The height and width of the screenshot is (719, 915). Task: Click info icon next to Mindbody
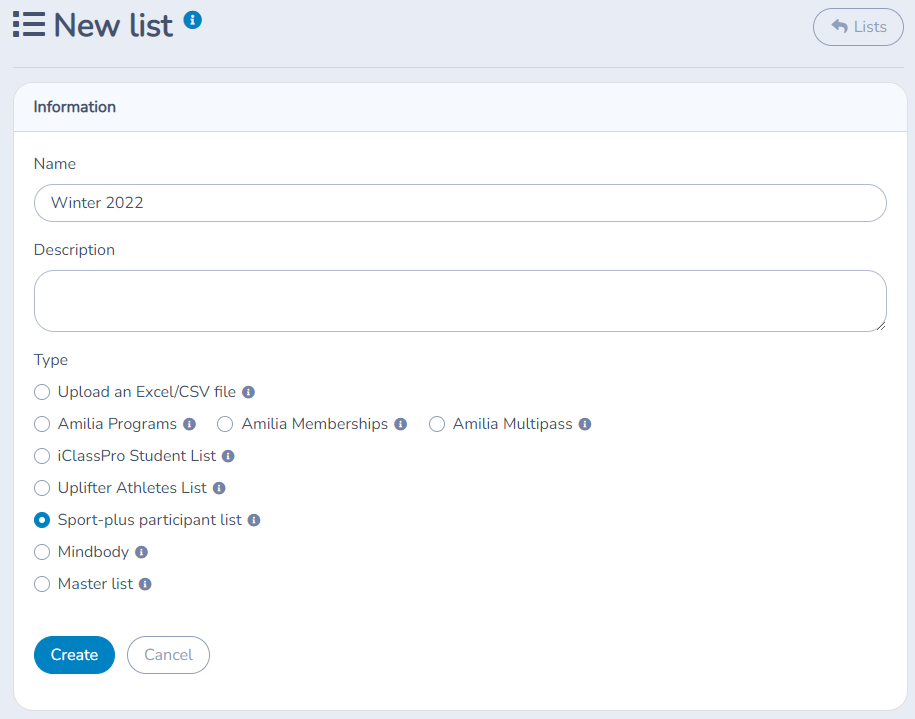(x=141, y=552)
